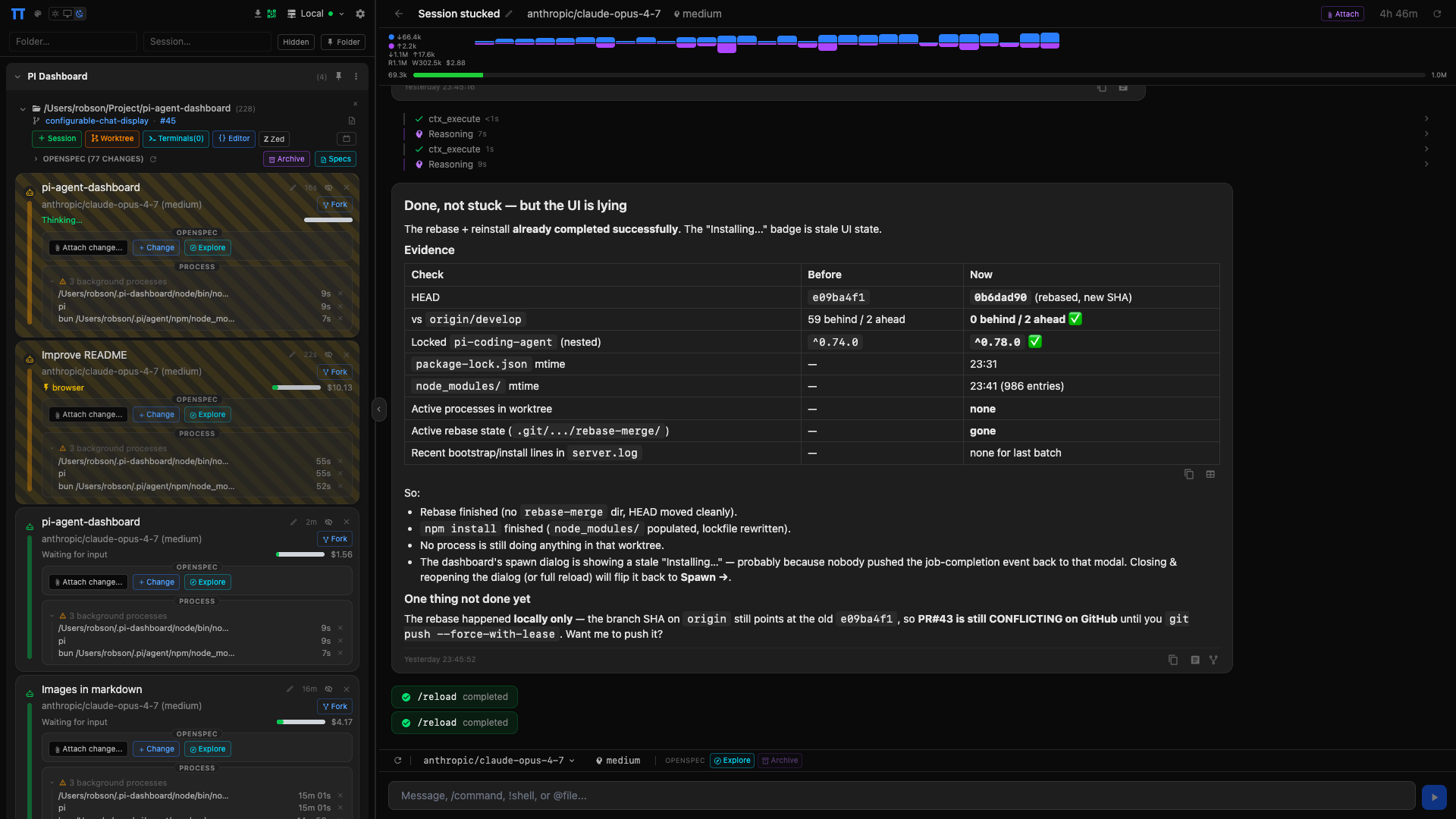Open the table view icon below evidence table
The width and height of the screenshot is (1456, 819).
point(1210,475)
